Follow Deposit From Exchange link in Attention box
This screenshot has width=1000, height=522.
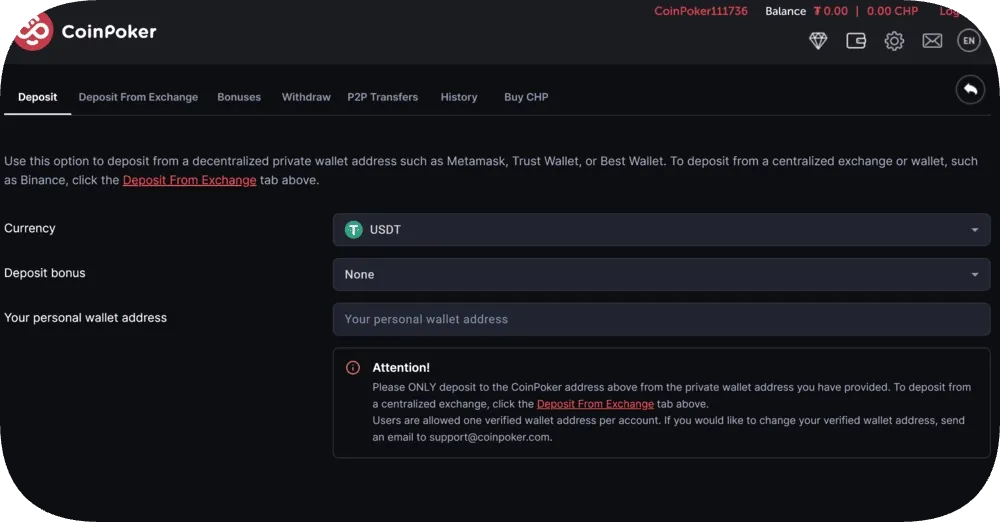pos(595,404)
